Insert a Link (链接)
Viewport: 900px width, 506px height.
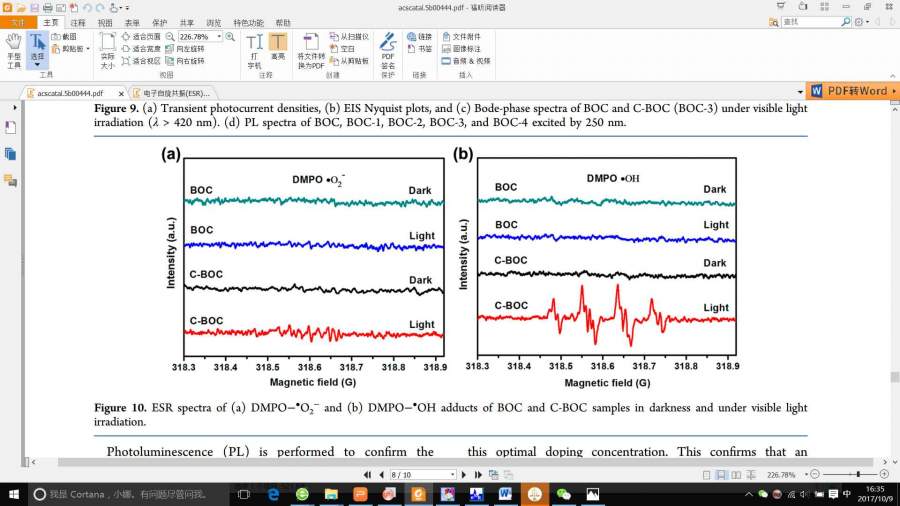[419, 37]
